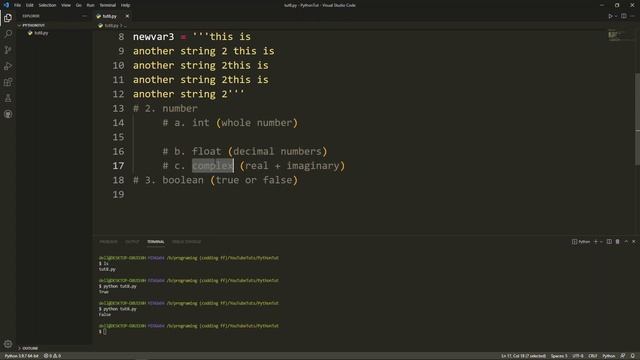Open errors and warnings in status bar
640x360 pixels.
click(52, 356)
